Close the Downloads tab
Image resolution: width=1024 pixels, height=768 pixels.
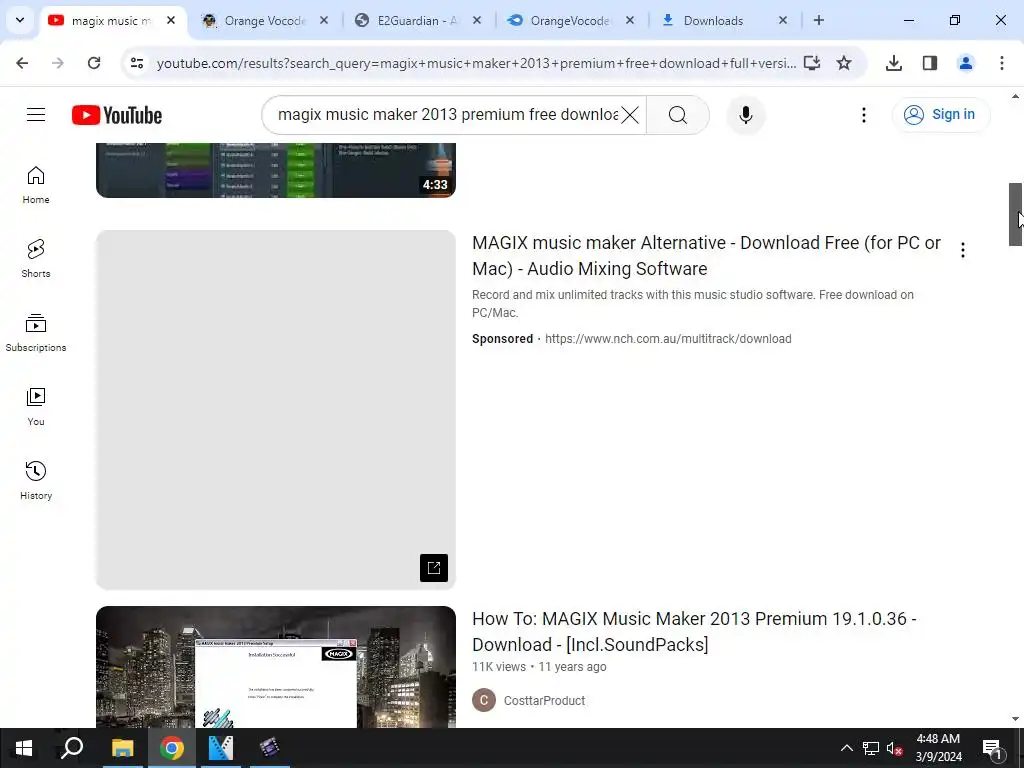(x=783, y=21)
